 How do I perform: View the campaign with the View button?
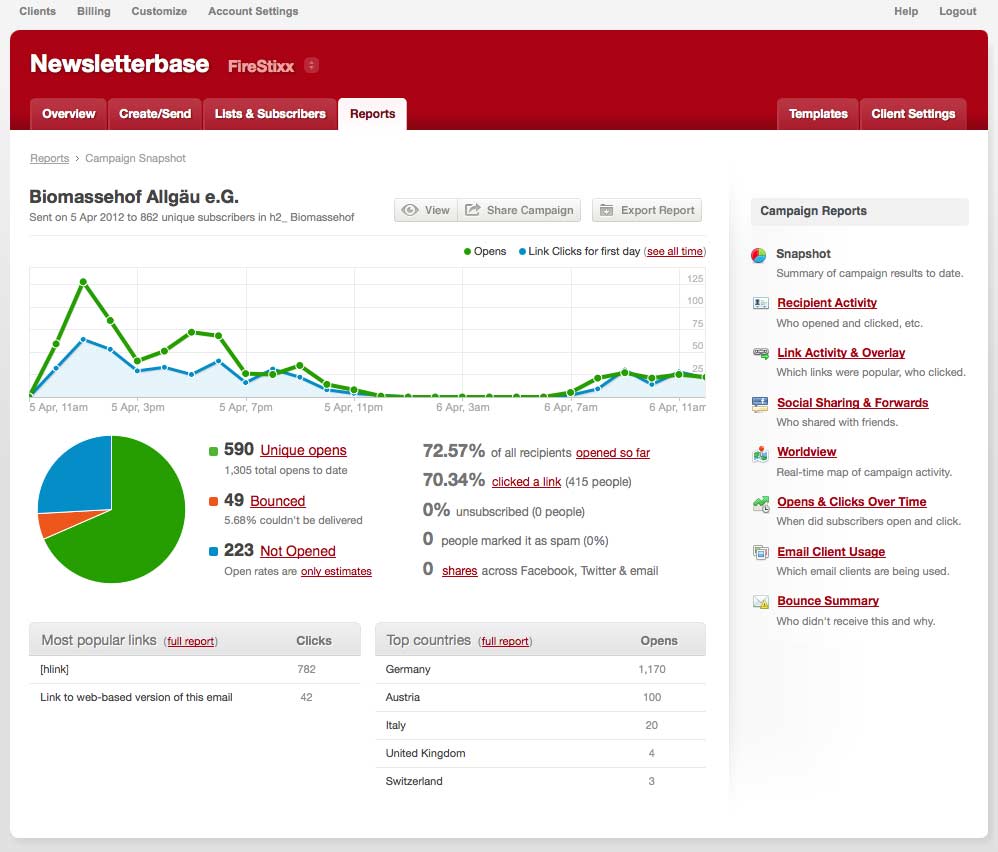[426, 210]
